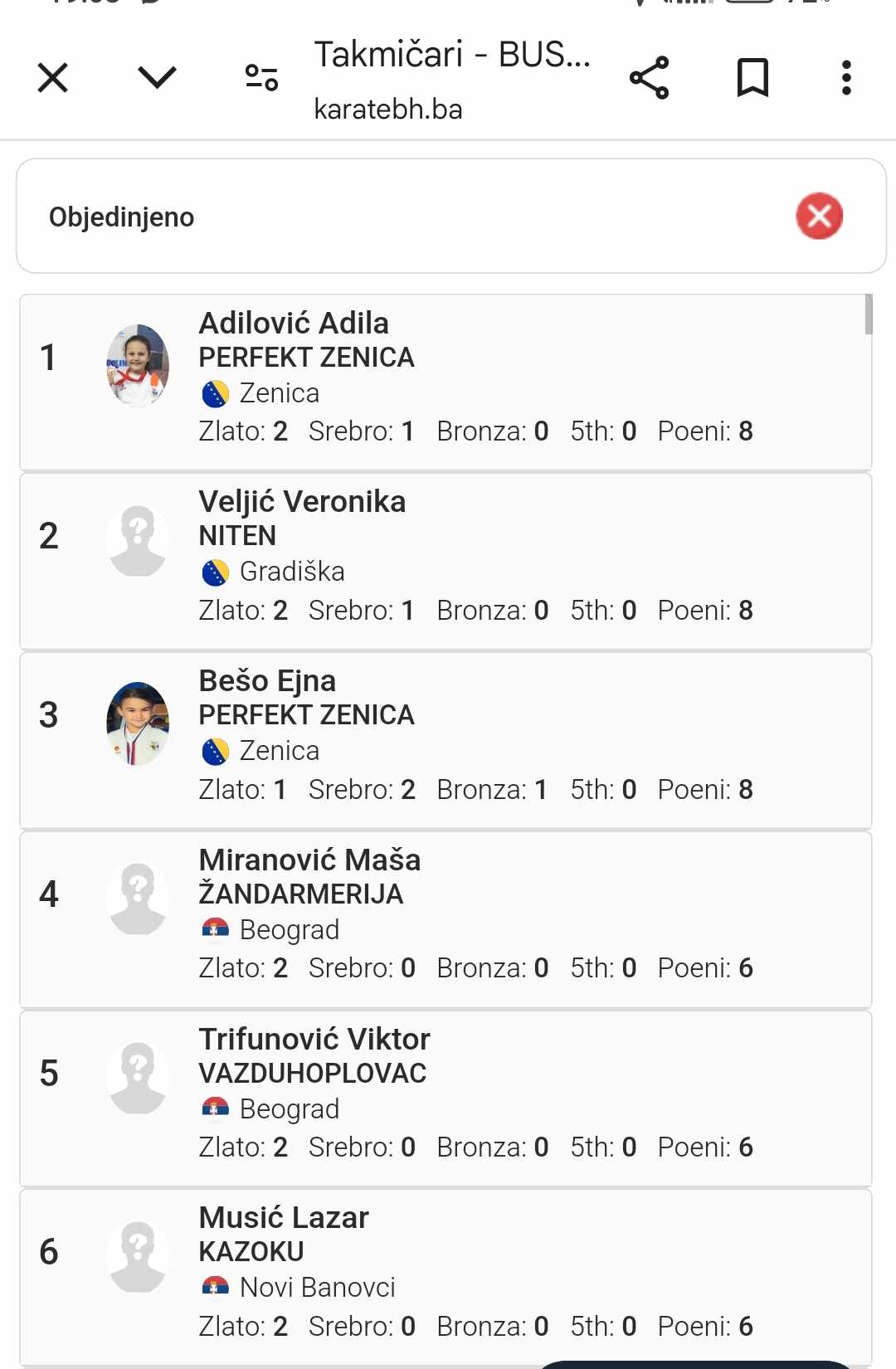
Task: Open the three-dot overflow menu
Action: point(846,78)
